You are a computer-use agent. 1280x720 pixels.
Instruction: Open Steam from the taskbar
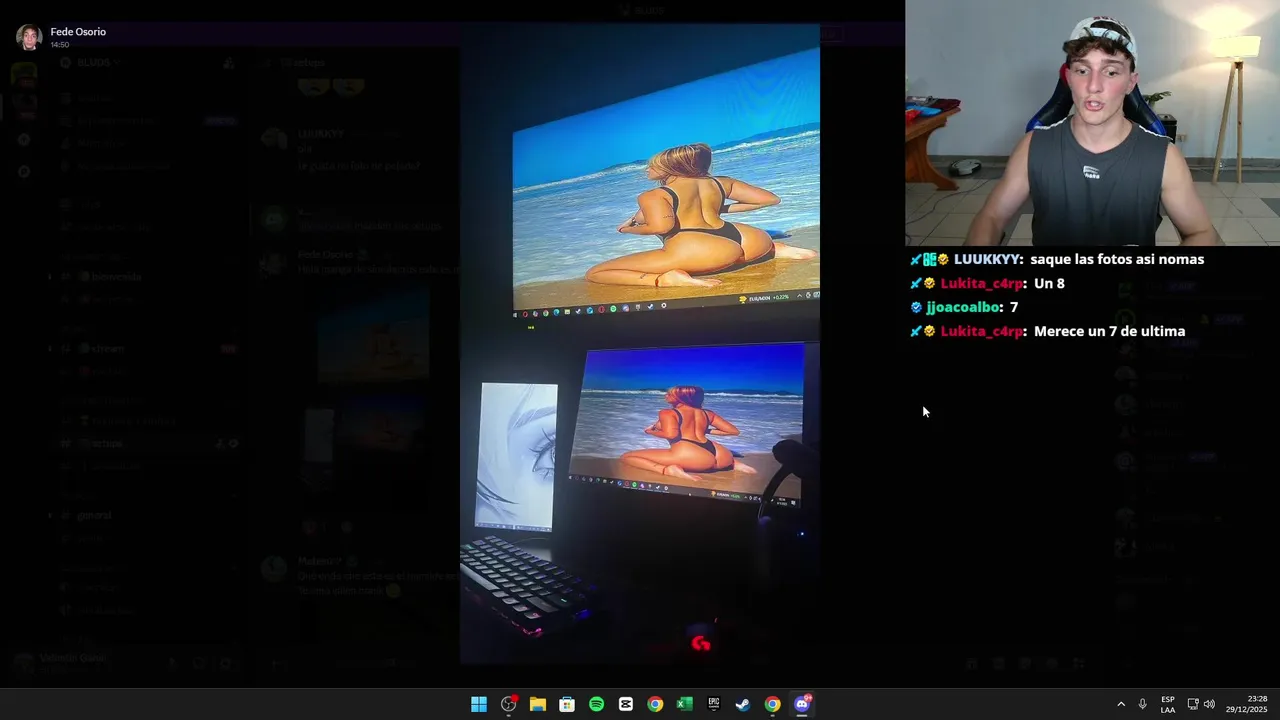[743, 704]
